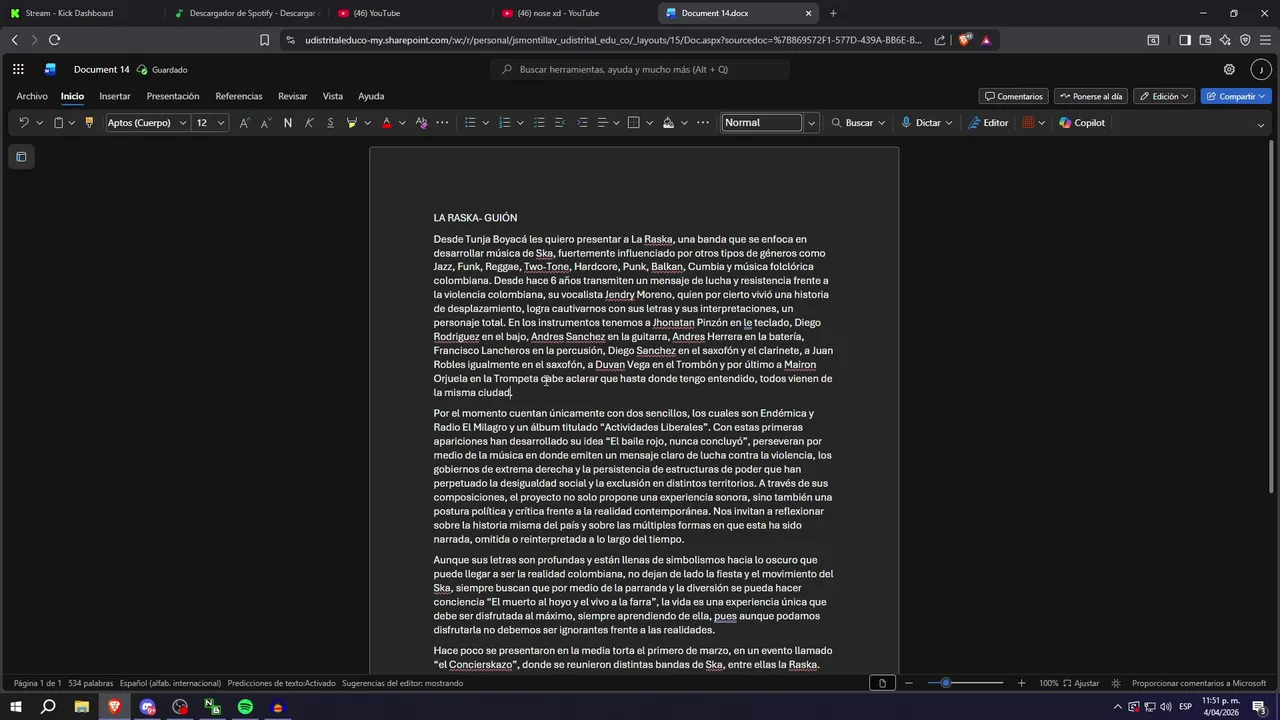Increase font size with the larger A icon
Viewport: 1280px width, 720px height.
tap(244, 123)
